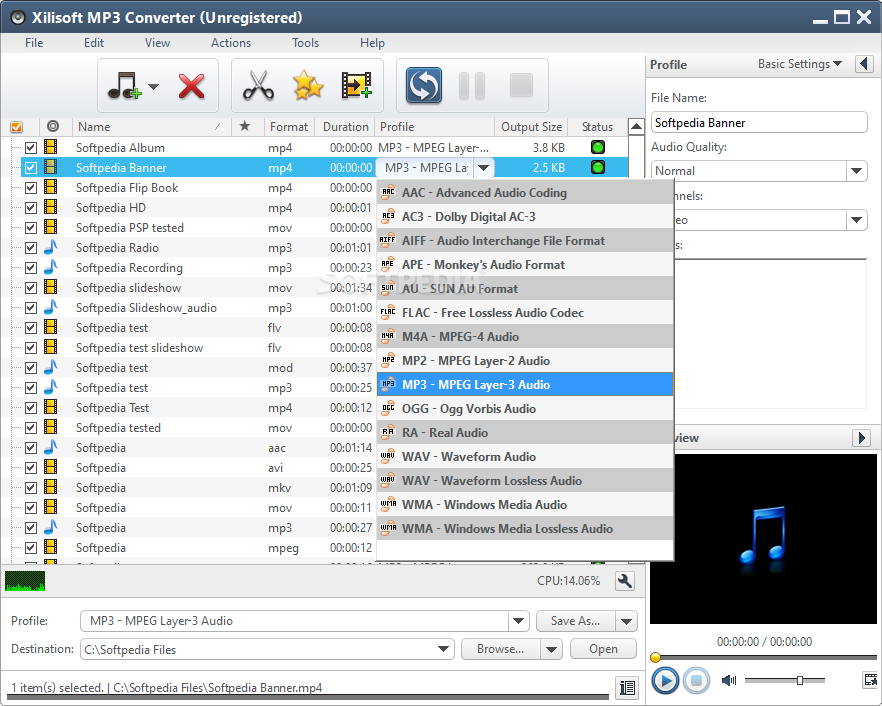
Task: Select the scissors Clip tool
Action: coord(258,86)
